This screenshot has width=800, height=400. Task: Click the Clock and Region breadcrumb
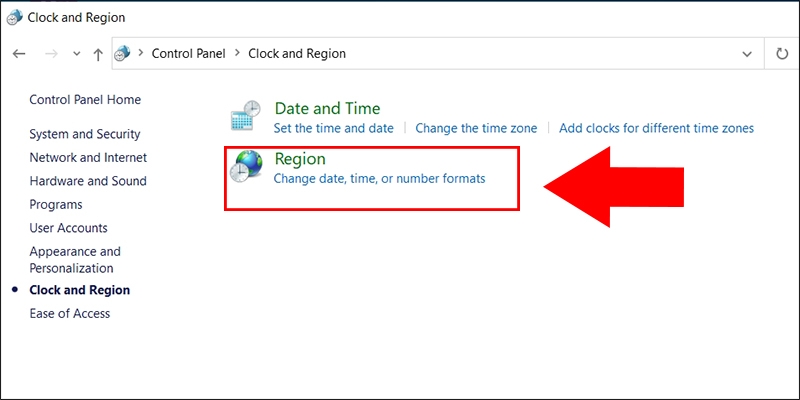point(297,54)
